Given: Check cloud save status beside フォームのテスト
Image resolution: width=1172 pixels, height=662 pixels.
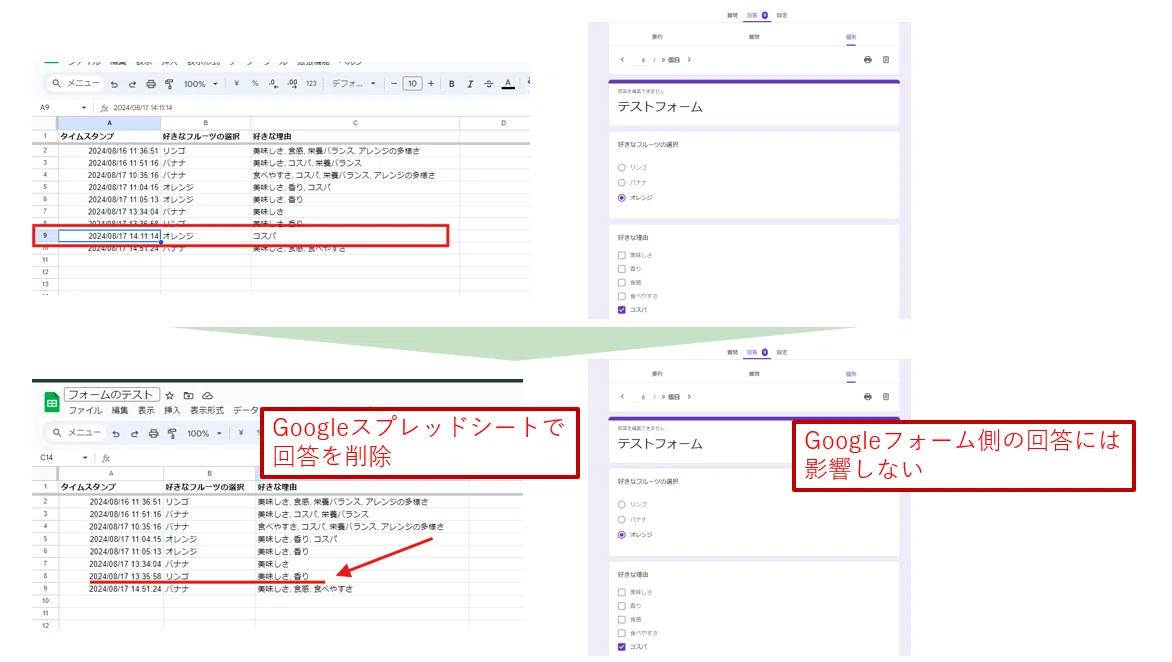Looking at the screenshot, I should 208,395.
